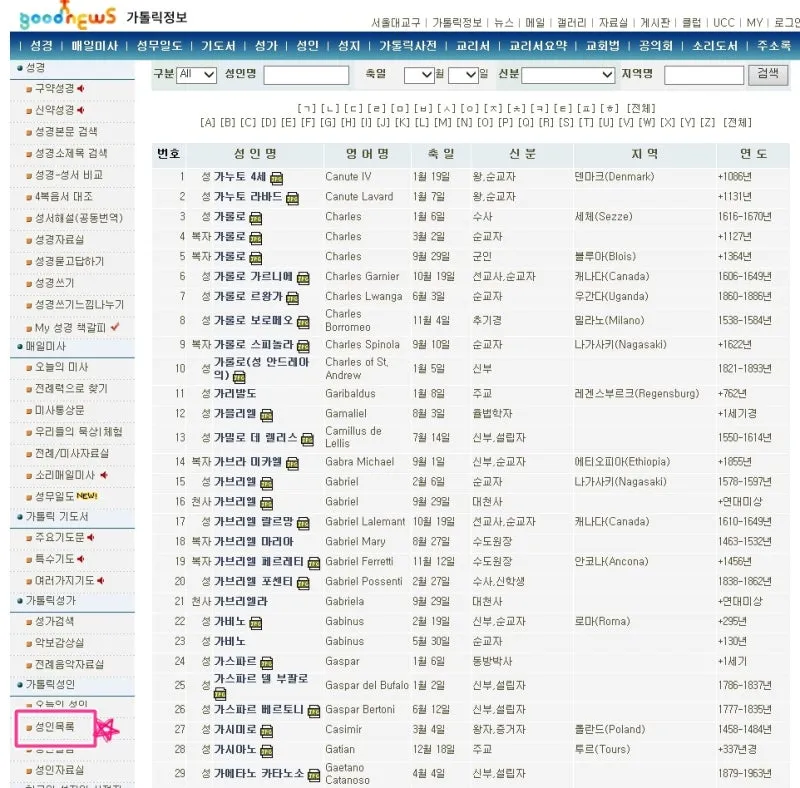Click the calendar icon beside 복자 가브라 미카엘

tap(292, 462)
